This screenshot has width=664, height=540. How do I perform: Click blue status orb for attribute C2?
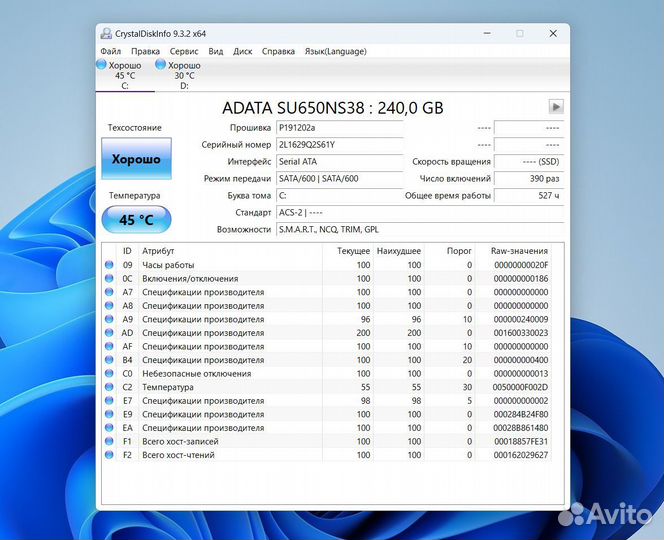(109, 387)
